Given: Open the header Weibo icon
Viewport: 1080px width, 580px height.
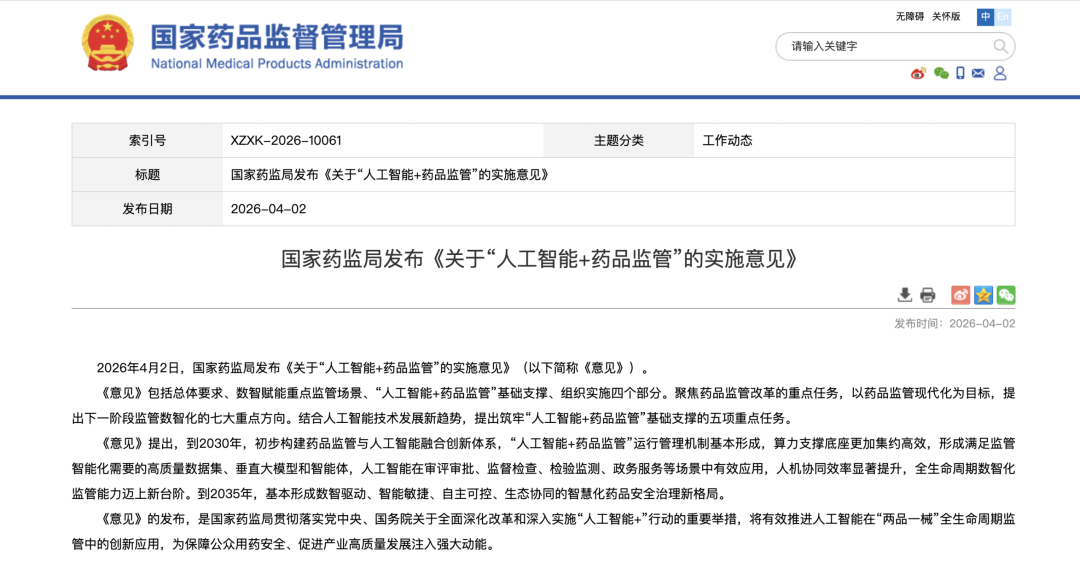Looking at the screenshot, I should (918, 73).
